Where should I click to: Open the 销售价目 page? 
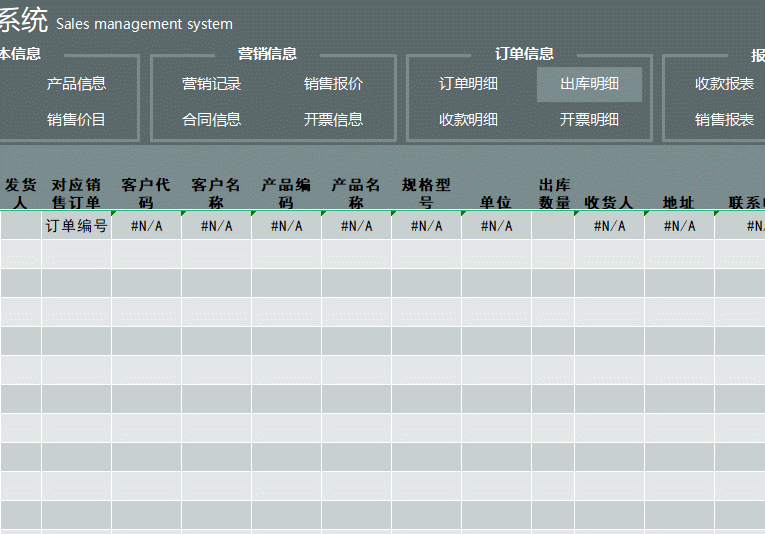(76, 119)
